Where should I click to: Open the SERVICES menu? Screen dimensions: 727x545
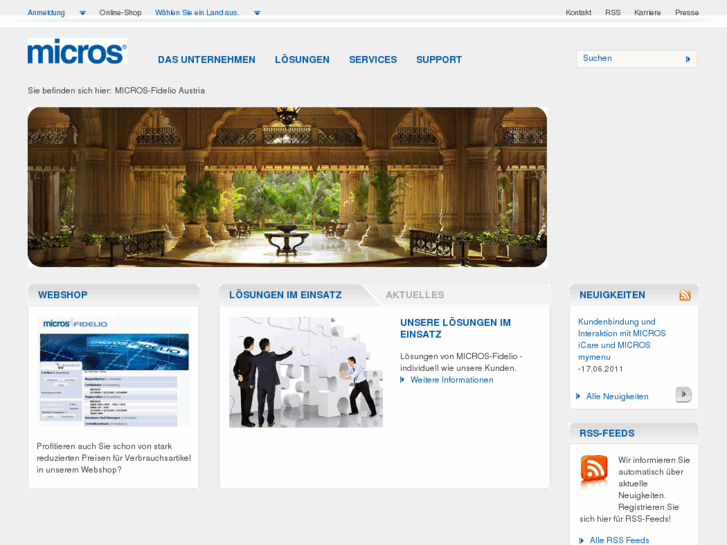click(373, 60)
